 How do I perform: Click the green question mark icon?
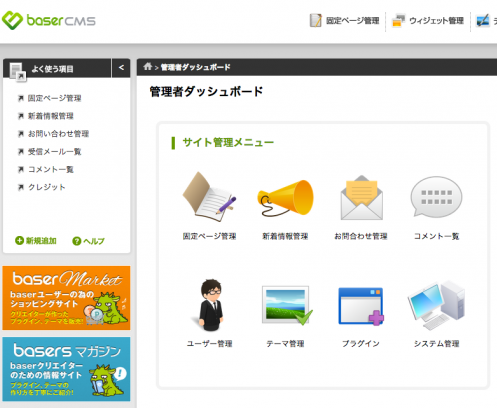77,241
